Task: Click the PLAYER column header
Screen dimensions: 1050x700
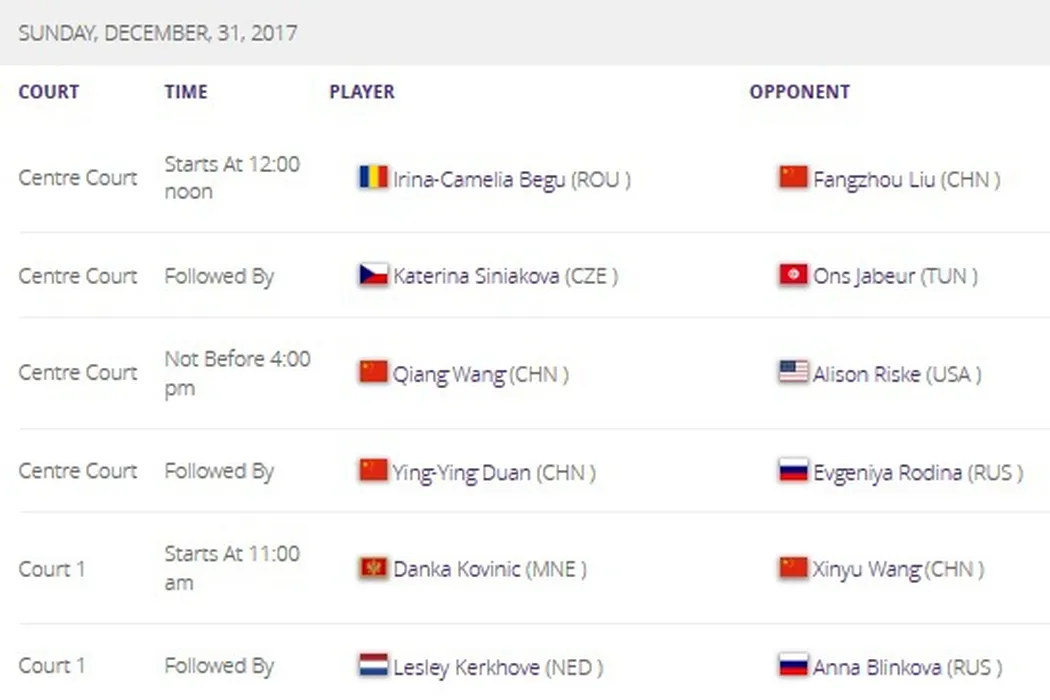Action: pyautogui.click(x=362, y=92)
